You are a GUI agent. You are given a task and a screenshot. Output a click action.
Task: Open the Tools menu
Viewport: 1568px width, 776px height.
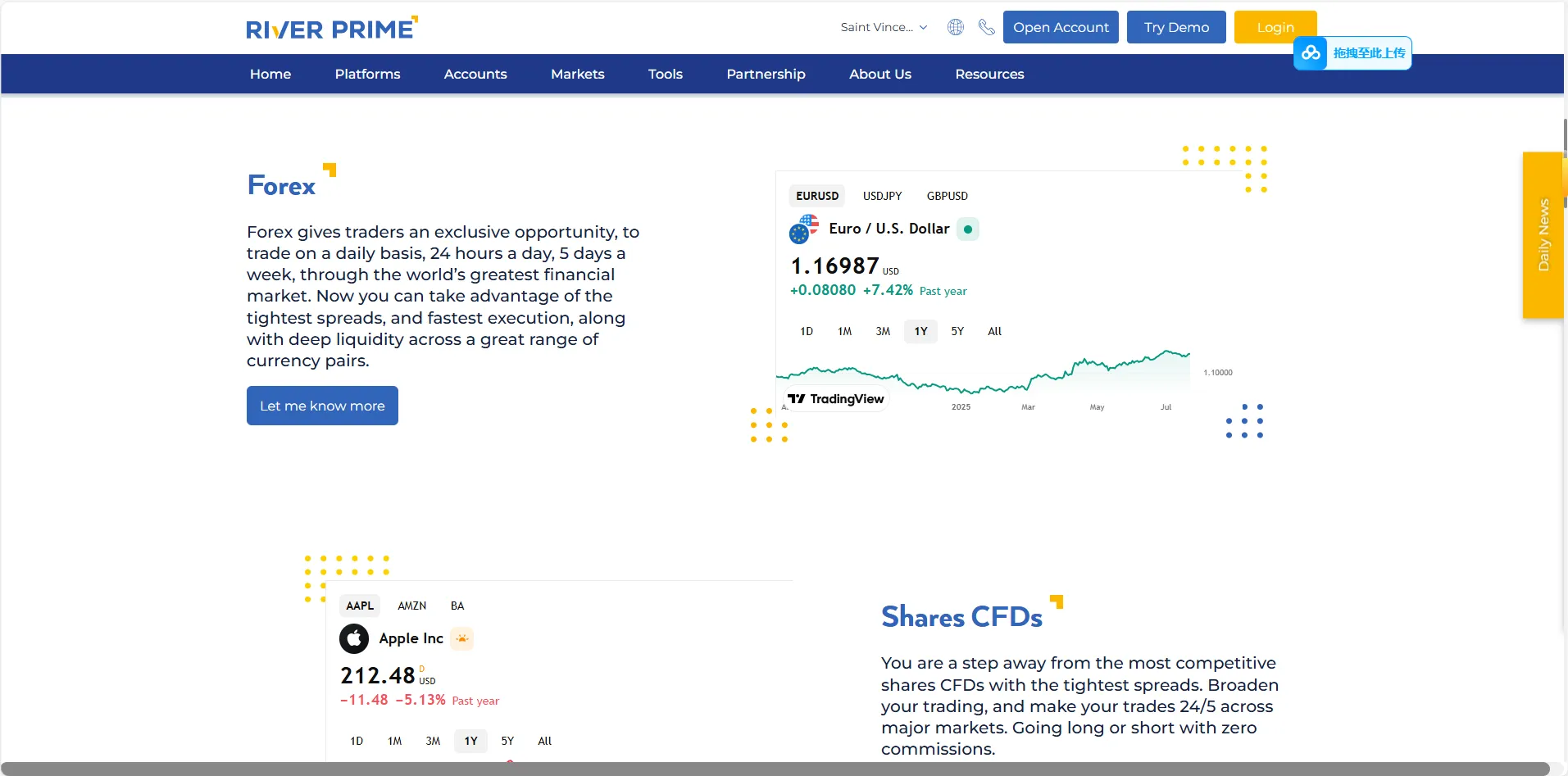[x=666, y=74]
